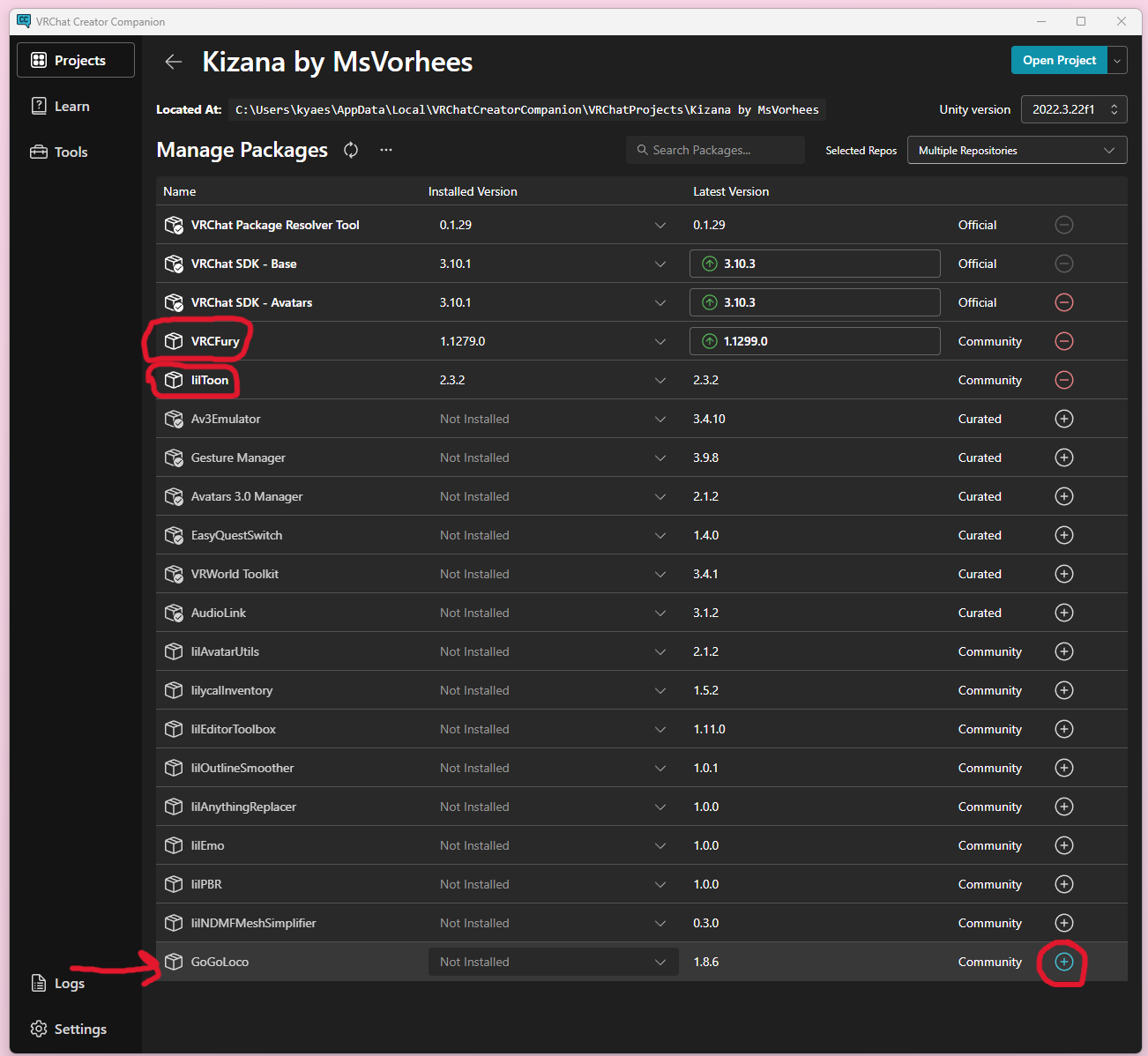This screenshot has height=1056, width=1148.
Task: Add the lilycalInventory package
Action: click(x=1064, y=690)
